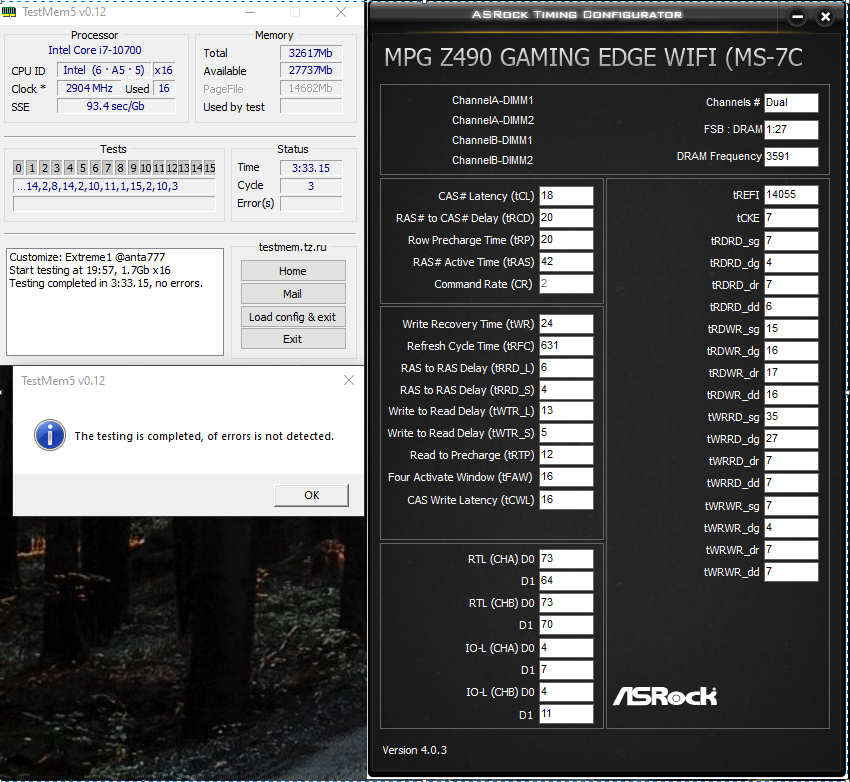
Task: Click the Exit button in TestMem5
Action: 293,339
